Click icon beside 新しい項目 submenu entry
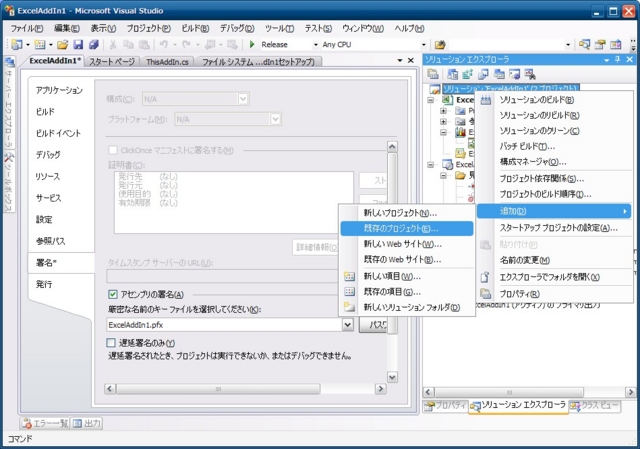 349,276
